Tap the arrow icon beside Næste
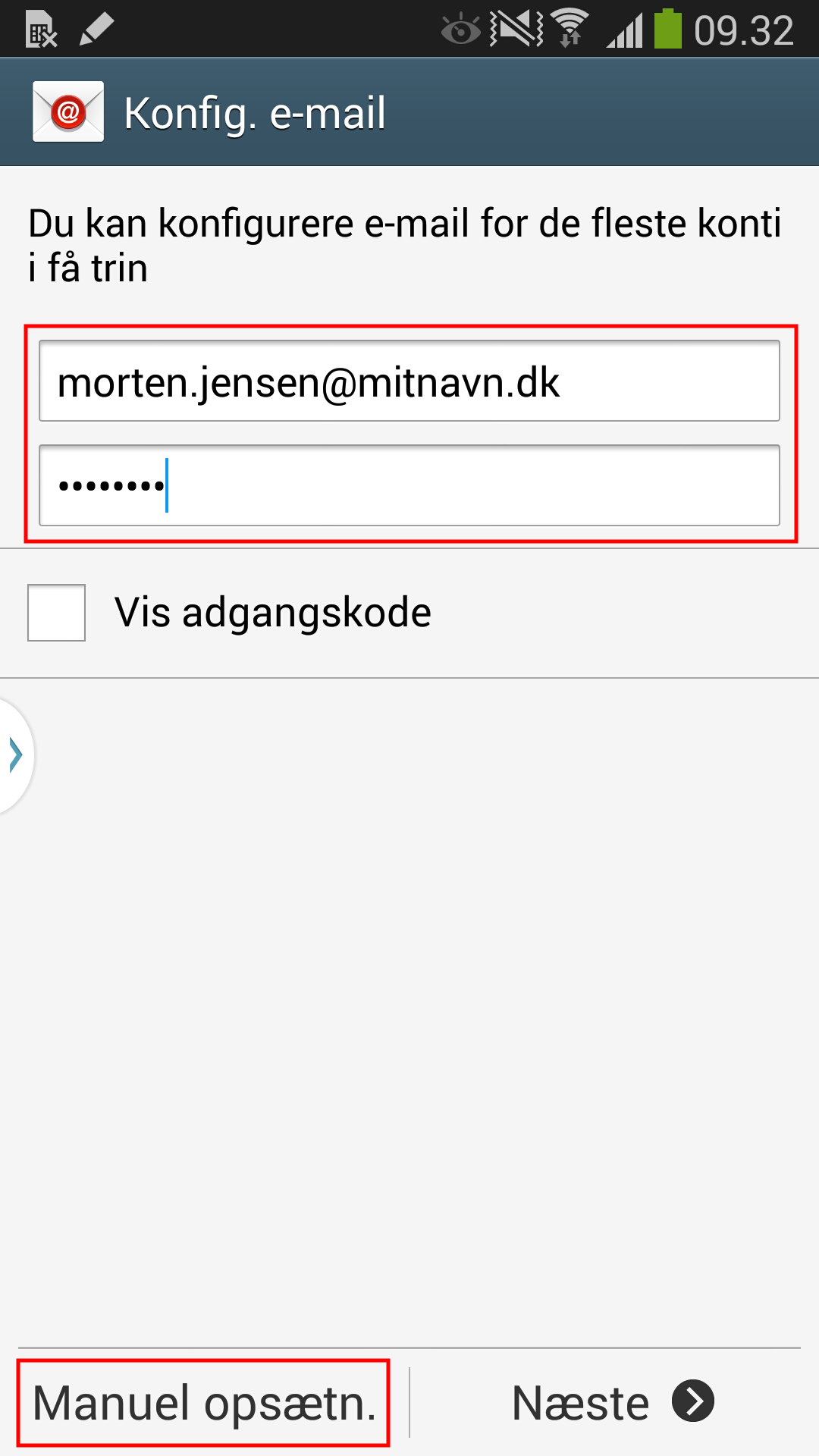819x1456 pixels. tap(693, 1401)
